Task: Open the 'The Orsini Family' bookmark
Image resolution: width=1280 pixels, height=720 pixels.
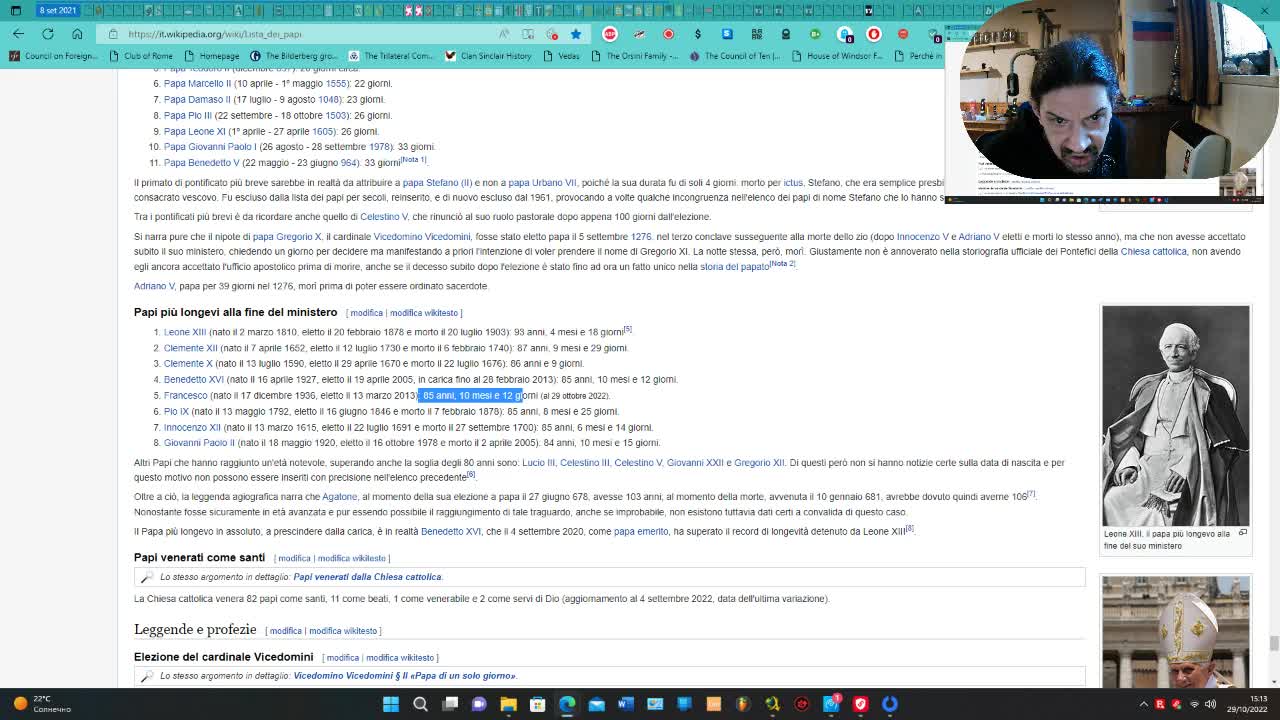Action: coord(635,56)
